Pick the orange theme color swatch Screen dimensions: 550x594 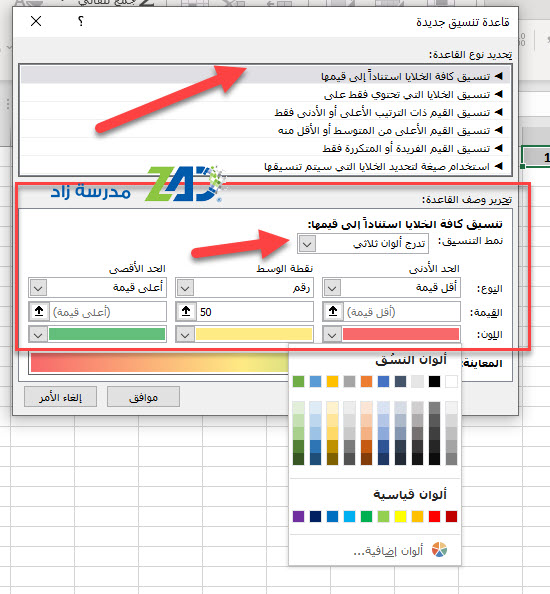point(366,381)
